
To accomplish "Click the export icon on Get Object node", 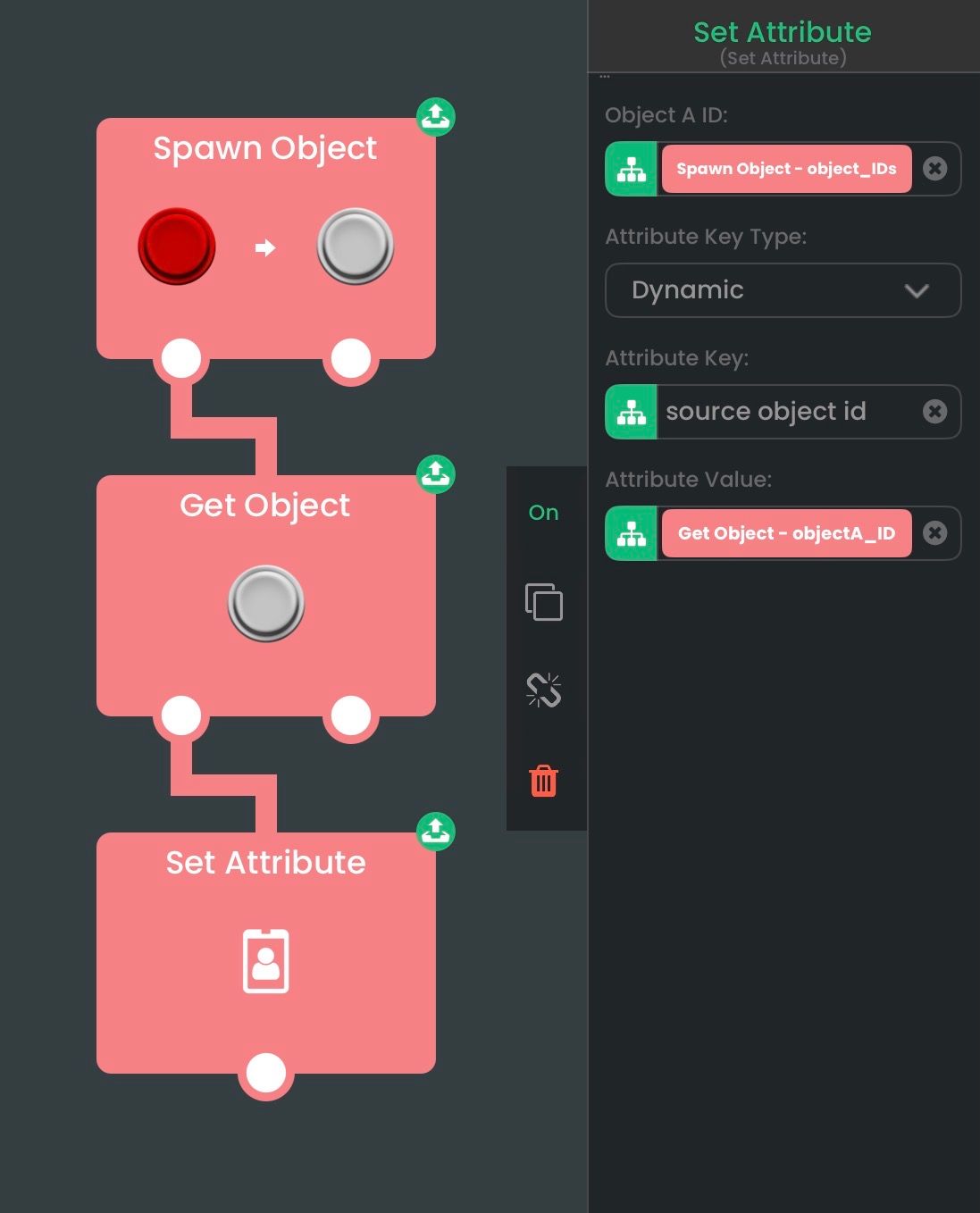I will tap(436, 474).
